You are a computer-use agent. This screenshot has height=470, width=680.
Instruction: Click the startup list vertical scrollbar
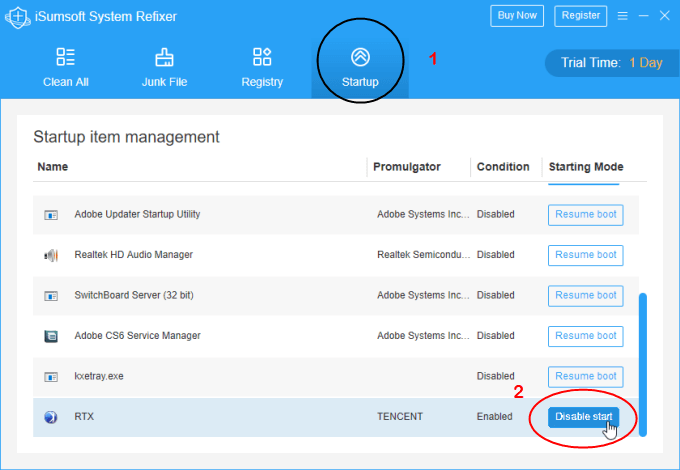tap(643, 365)
